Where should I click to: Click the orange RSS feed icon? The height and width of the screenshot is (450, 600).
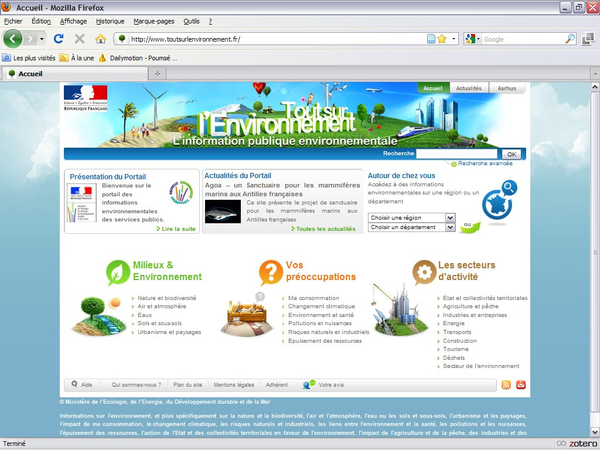click(x=506, y=384)
